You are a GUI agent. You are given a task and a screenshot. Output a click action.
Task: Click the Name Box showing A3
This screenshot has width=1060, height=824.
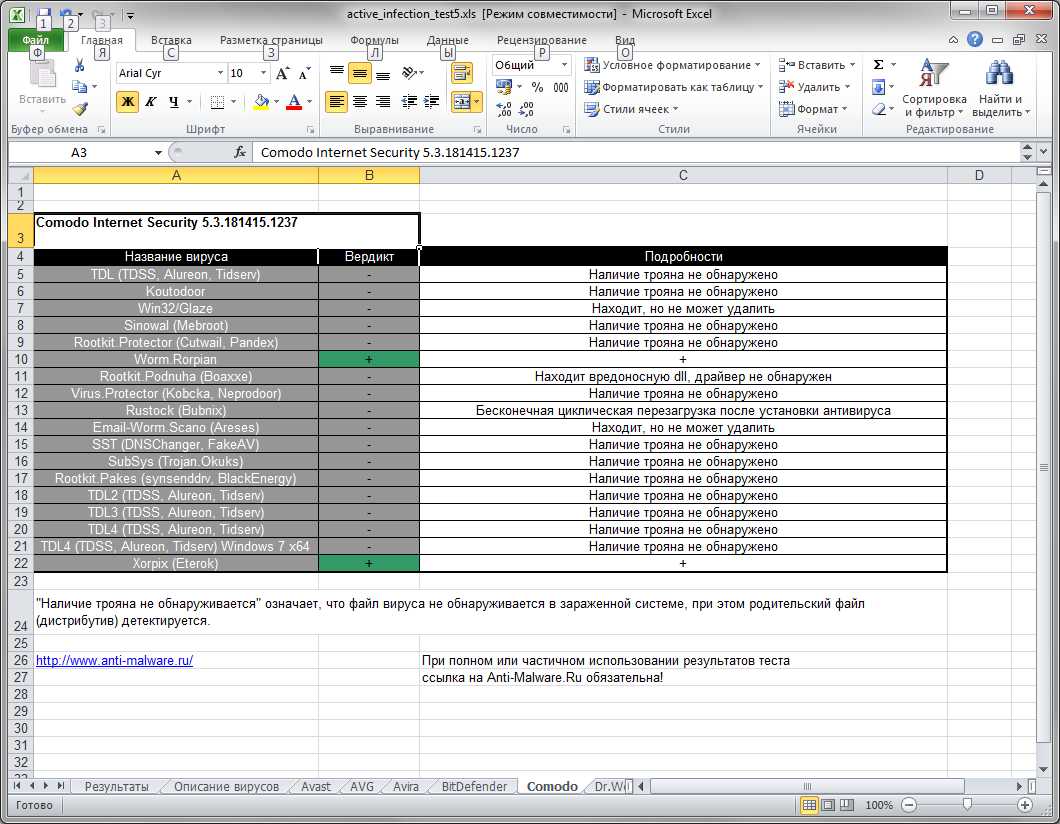[79, 152]
